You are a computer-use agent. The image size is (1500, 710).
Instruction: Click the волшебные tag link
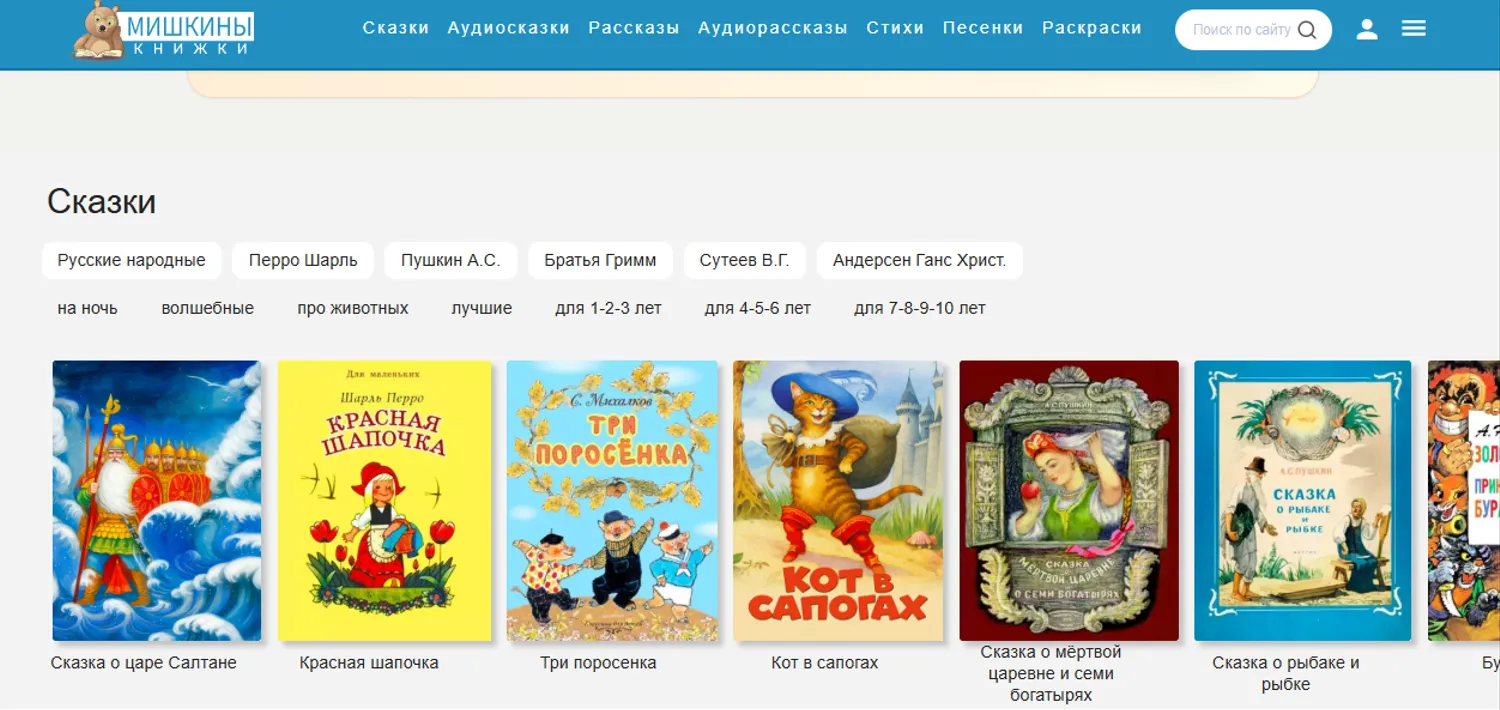[x=208, y=308]
